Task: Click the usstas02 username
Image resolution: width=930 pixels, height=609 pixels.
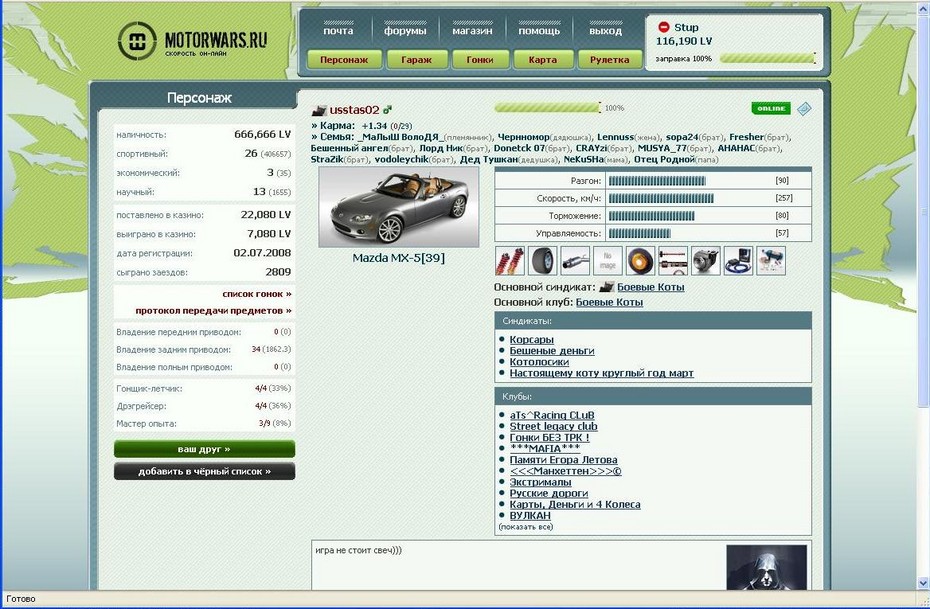Action: point(354,110)
